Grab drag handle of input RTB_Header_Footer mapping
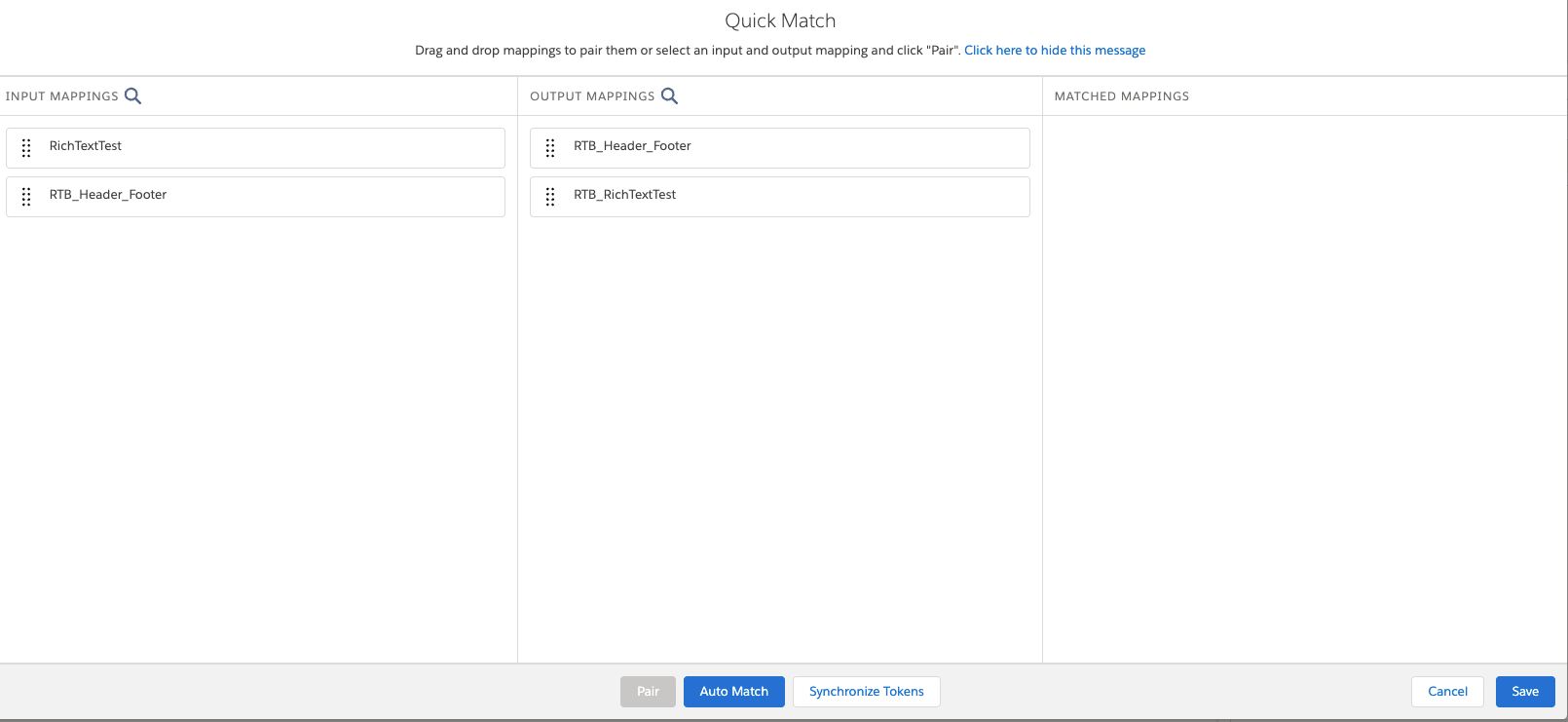The width and height of the screenshot is (1568, 722). 26,196
